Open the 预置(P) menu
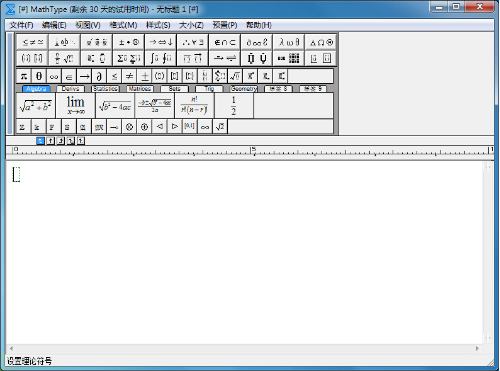The height and width of the screenshot is (371, 500). coord(225,25)
